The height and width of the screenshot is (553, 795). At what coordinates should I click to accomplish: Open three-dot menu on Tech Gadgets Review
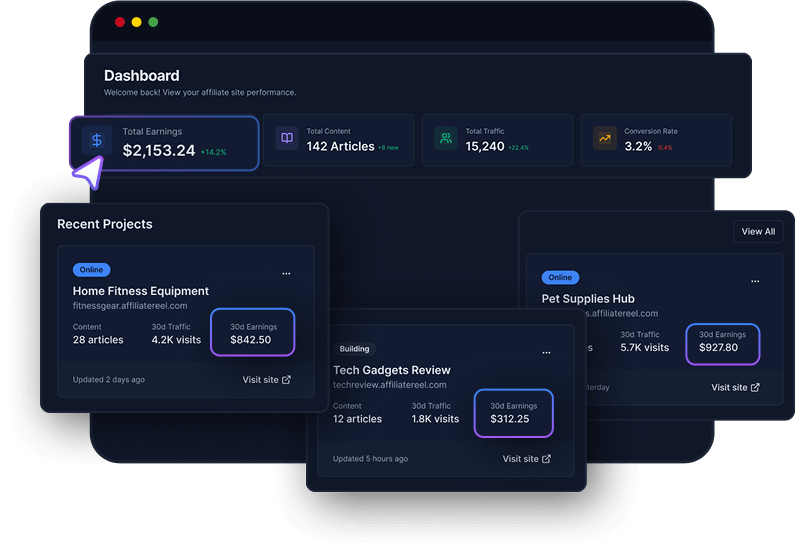tap(546, 352)
